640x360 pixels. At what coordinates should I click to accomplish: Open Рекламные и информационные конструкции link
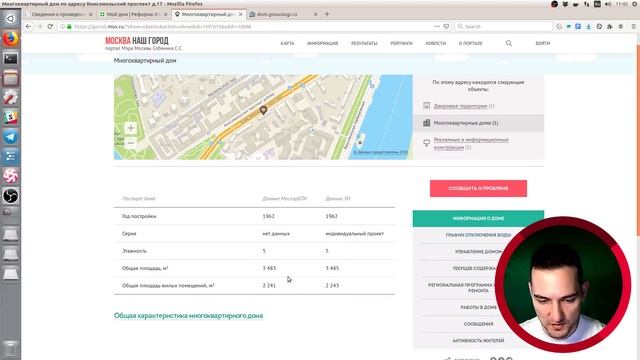pos(471,143)
